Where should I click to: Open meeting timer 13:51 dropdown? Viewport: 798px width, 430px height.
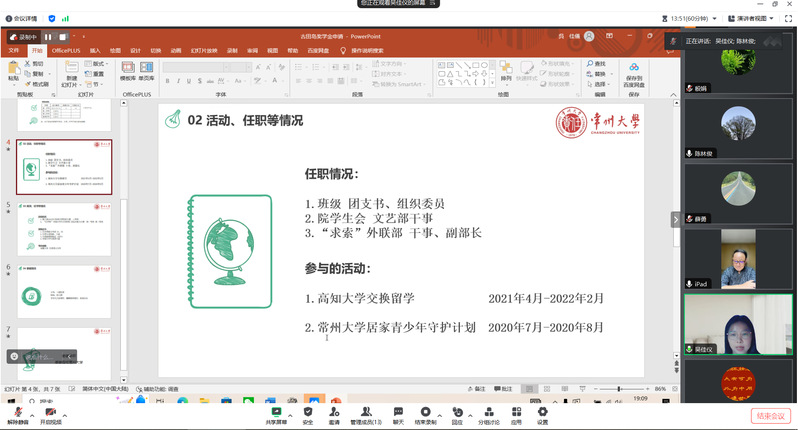click(690, 18)
